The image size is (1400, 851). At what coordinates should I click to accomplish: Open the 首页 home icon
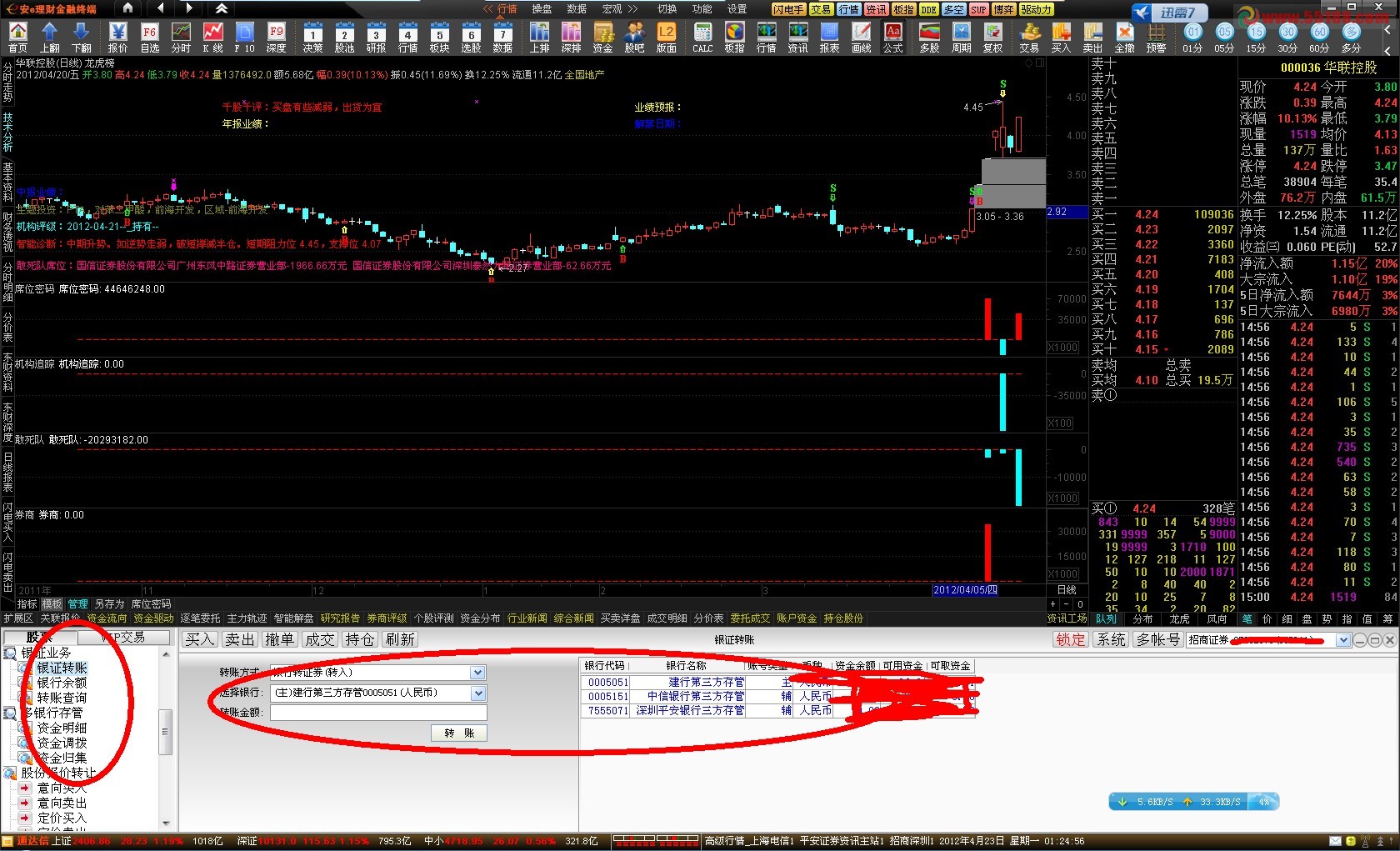pyautogui.click(x=17, y=37)
